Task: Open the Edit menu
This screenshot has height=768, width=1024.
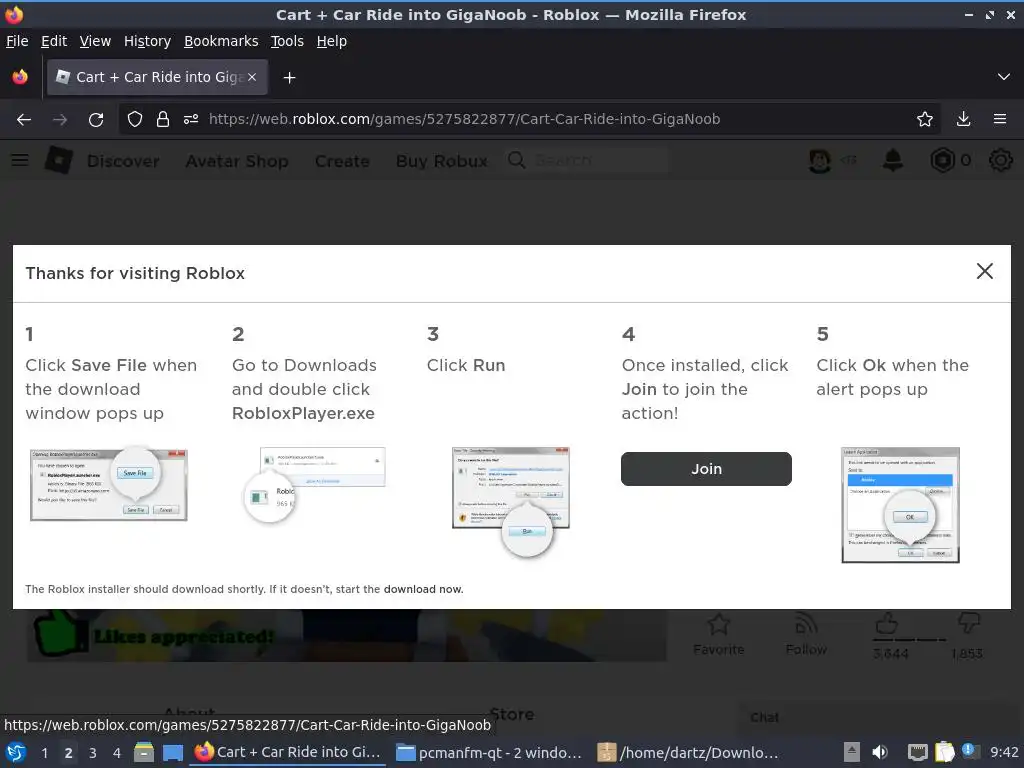Action: click(x=54, y=41)
